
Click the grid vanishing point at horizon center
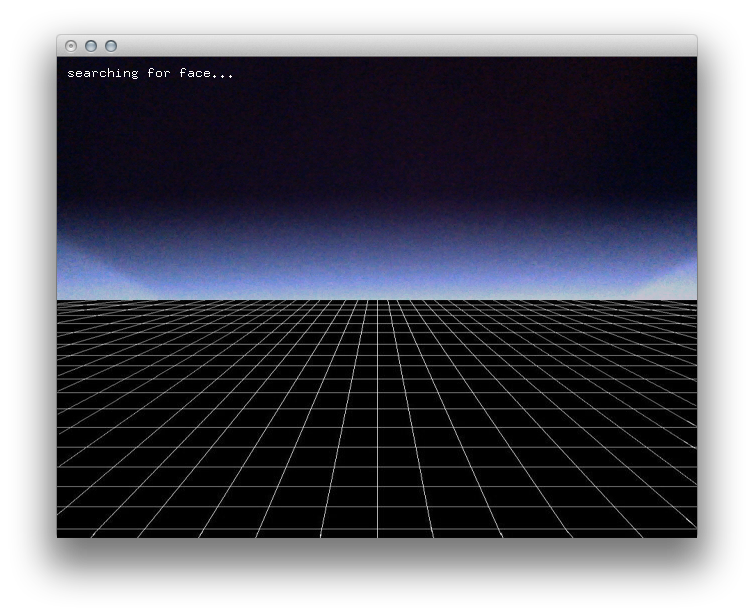(x=377, y=300)
